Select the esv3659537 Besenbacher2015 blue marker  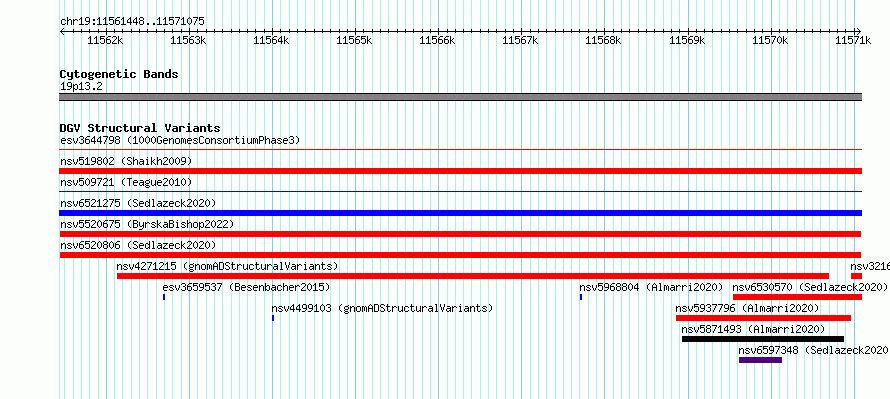pos(164,297)
